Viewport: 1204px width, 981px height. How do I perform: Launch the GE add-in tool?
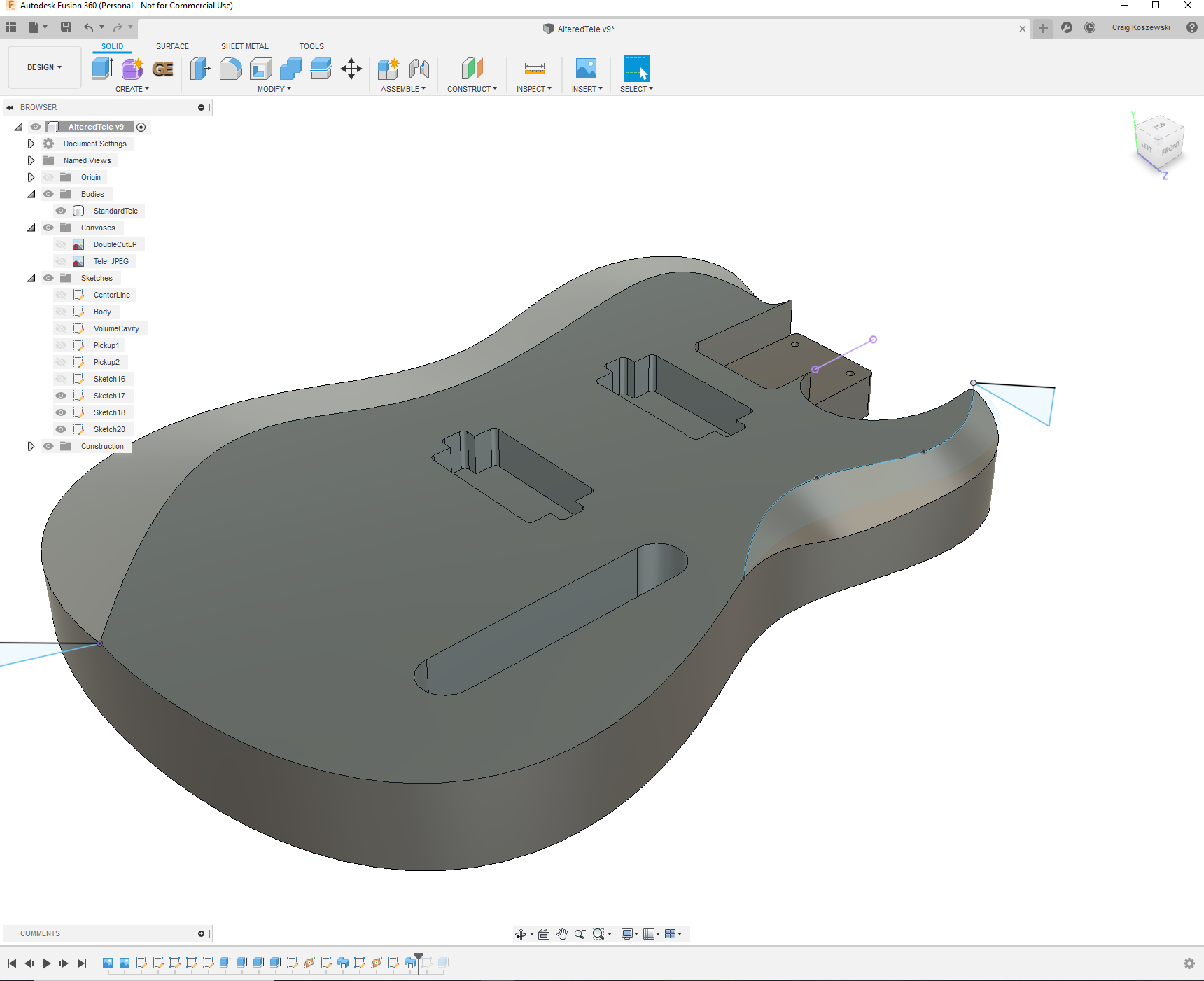163,69
